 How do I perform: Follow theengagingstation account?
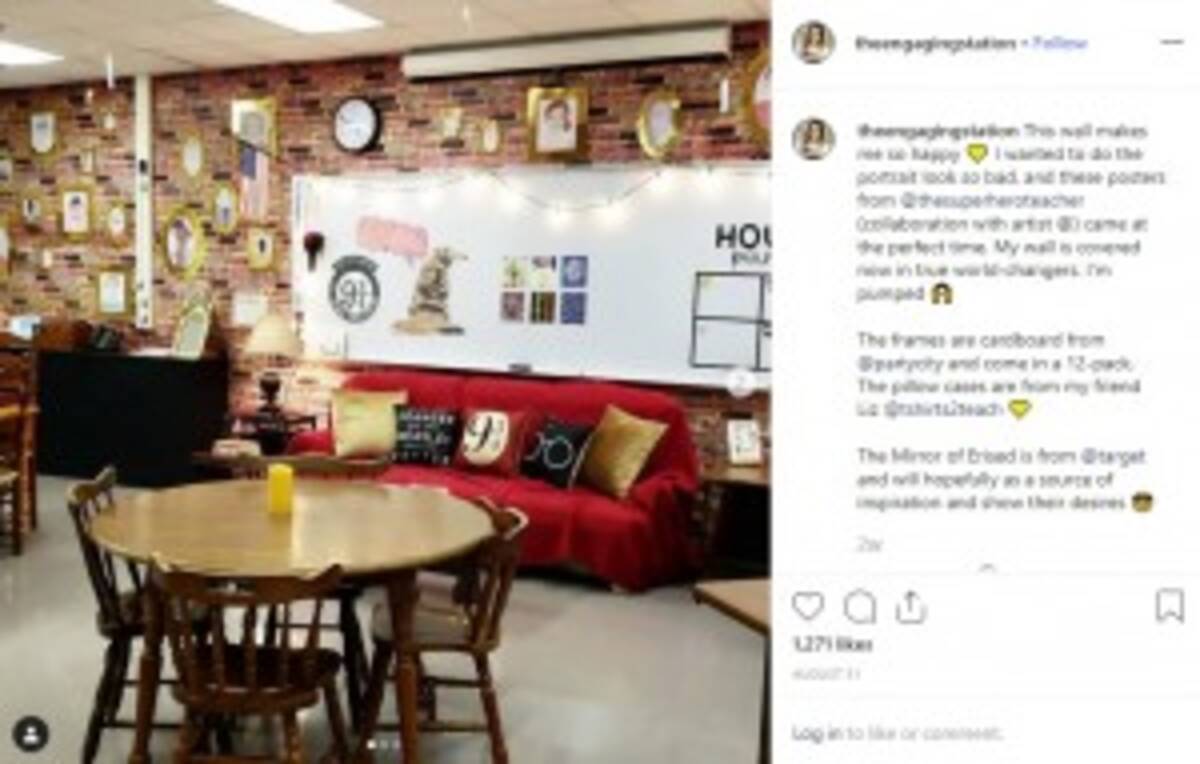point(1059,43)
